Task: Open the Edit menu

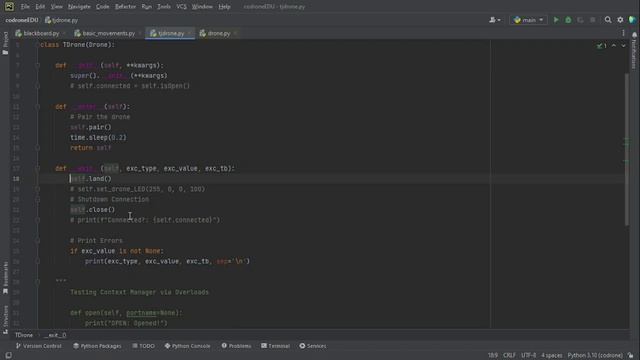Action: pyautogui.click(x=40, y=7)
